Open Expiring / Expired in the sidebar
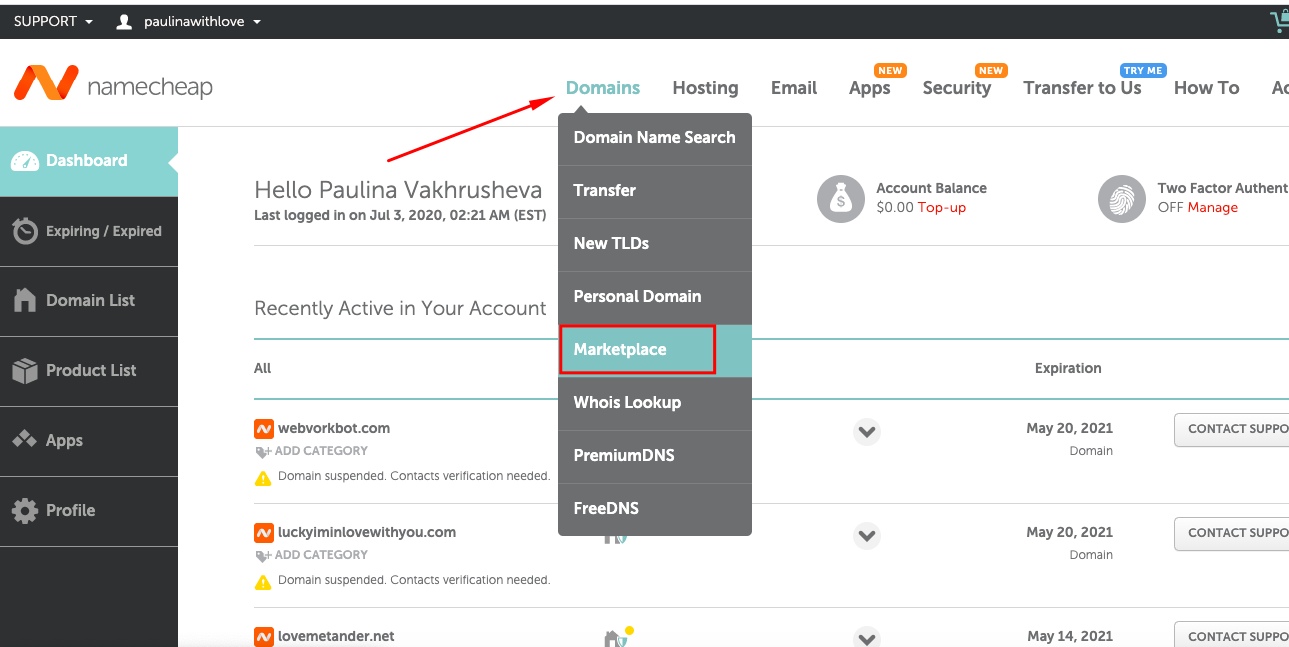1289x647 pixels. coord(89,231)
